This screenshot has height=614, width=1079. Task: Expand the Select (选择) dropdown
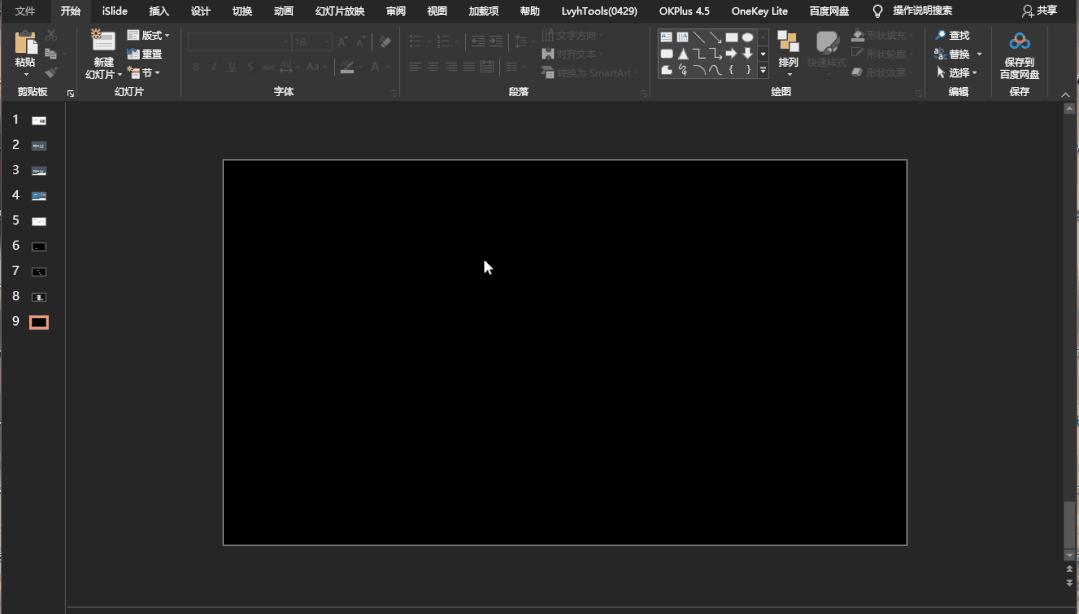[x=957, y=73]
